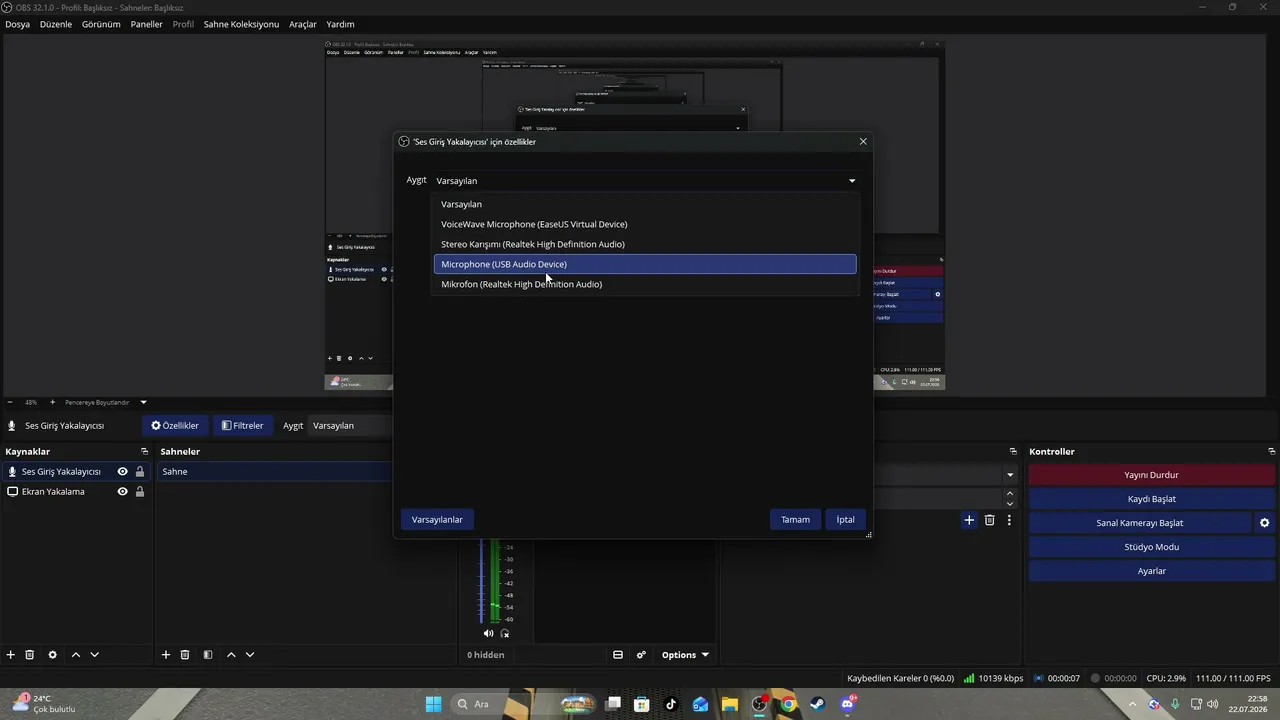
Task: Adjust transition duration stepper arrows
Action: tap(1010, 498)
